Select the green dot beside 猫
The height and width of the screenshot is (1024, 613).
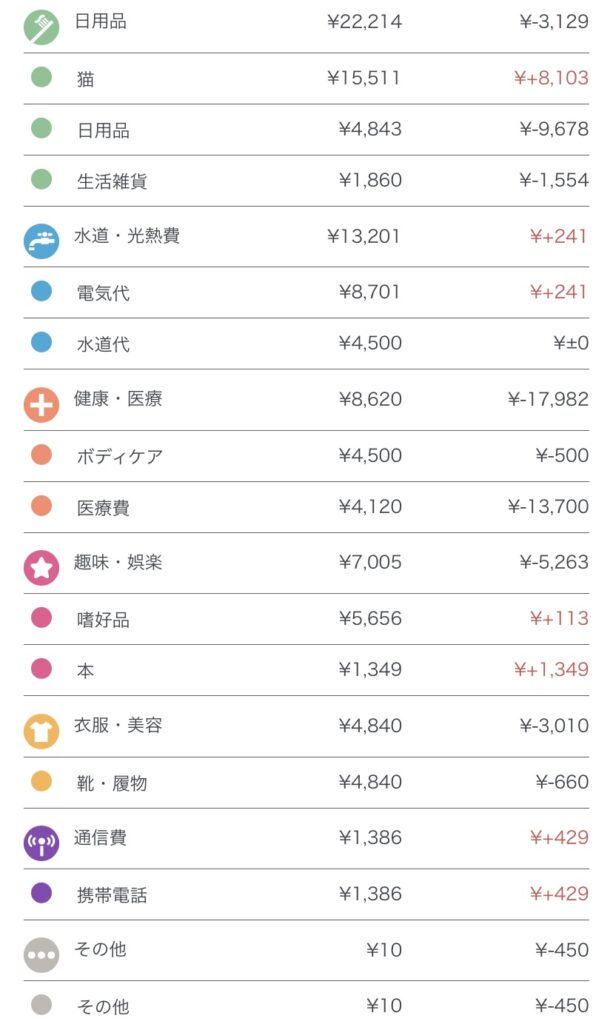[41, 77]
